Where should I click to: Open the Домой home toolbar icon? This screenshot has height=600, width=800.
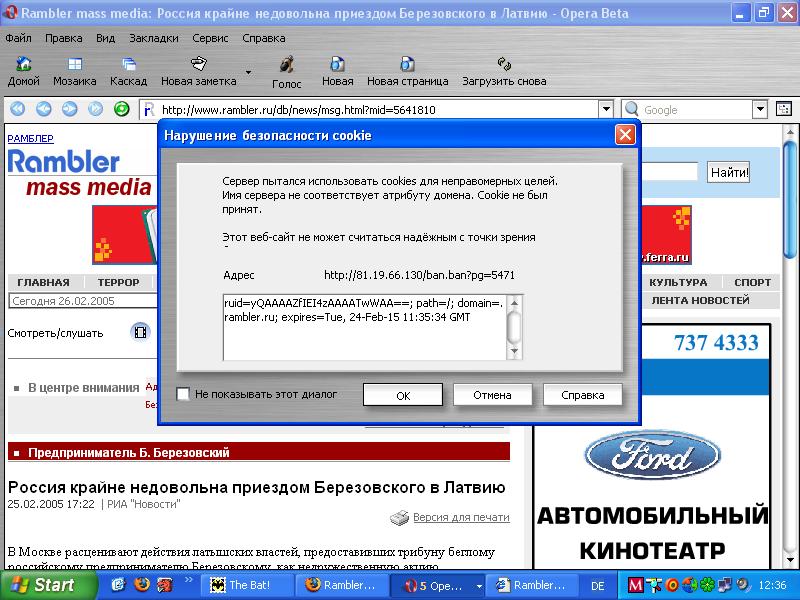click(23, 71)
